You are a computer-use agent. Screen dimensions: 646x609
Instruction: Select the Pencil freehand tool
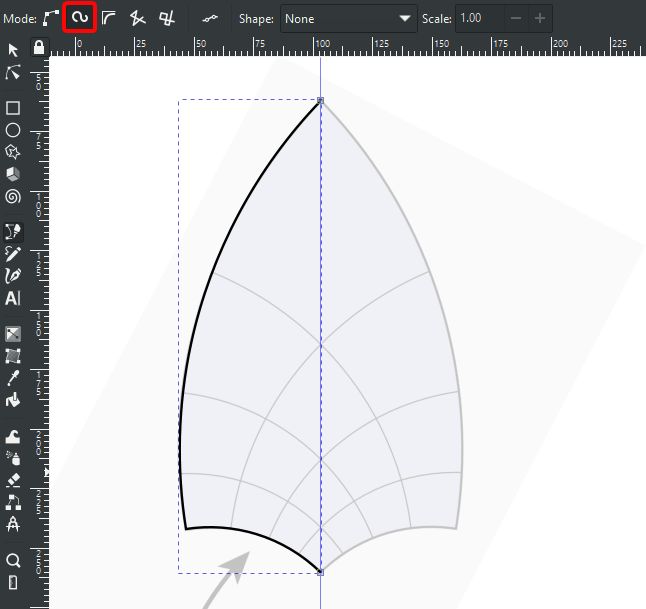(13, 253)
